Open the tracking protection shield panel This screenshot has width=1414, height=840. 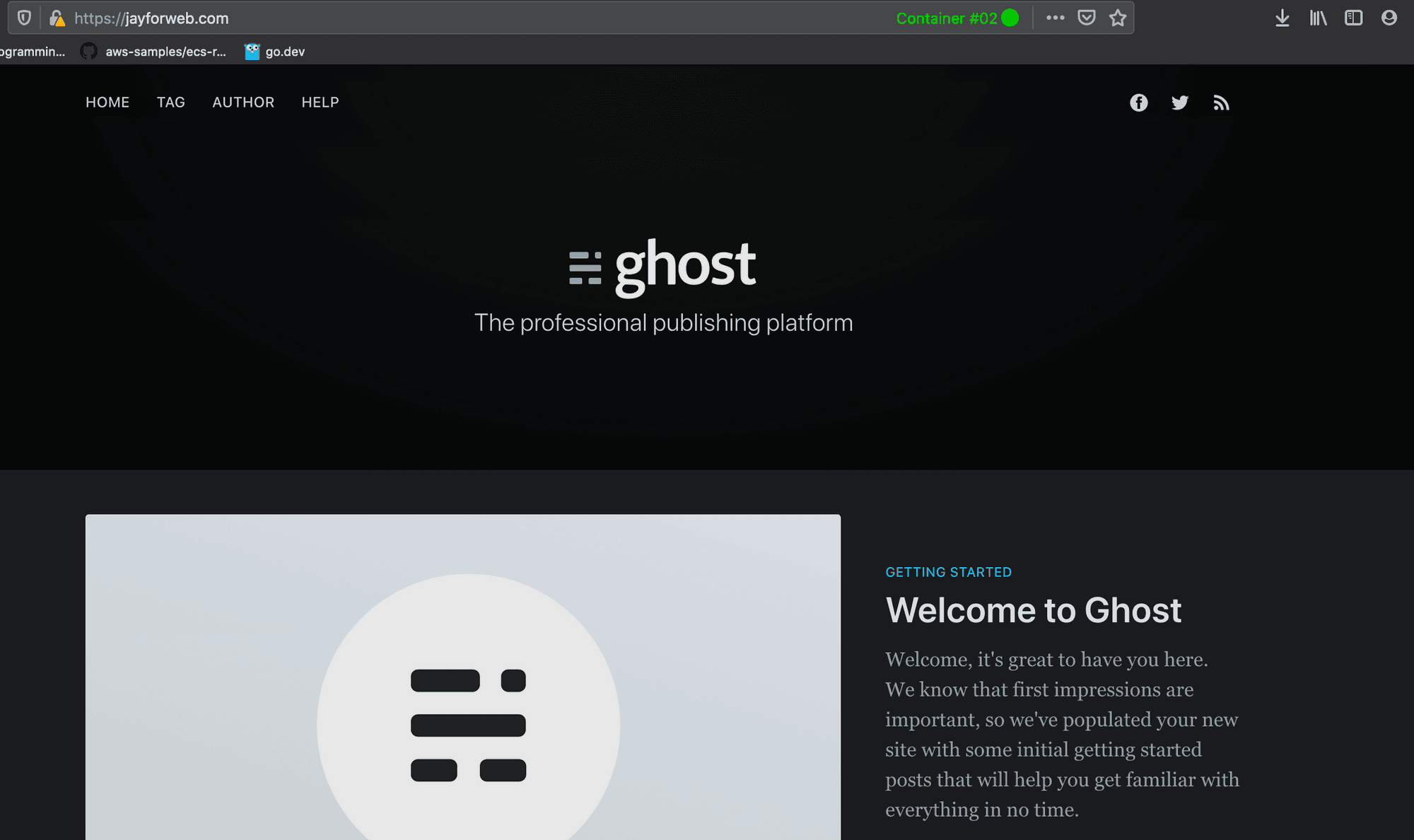point(24,18)
